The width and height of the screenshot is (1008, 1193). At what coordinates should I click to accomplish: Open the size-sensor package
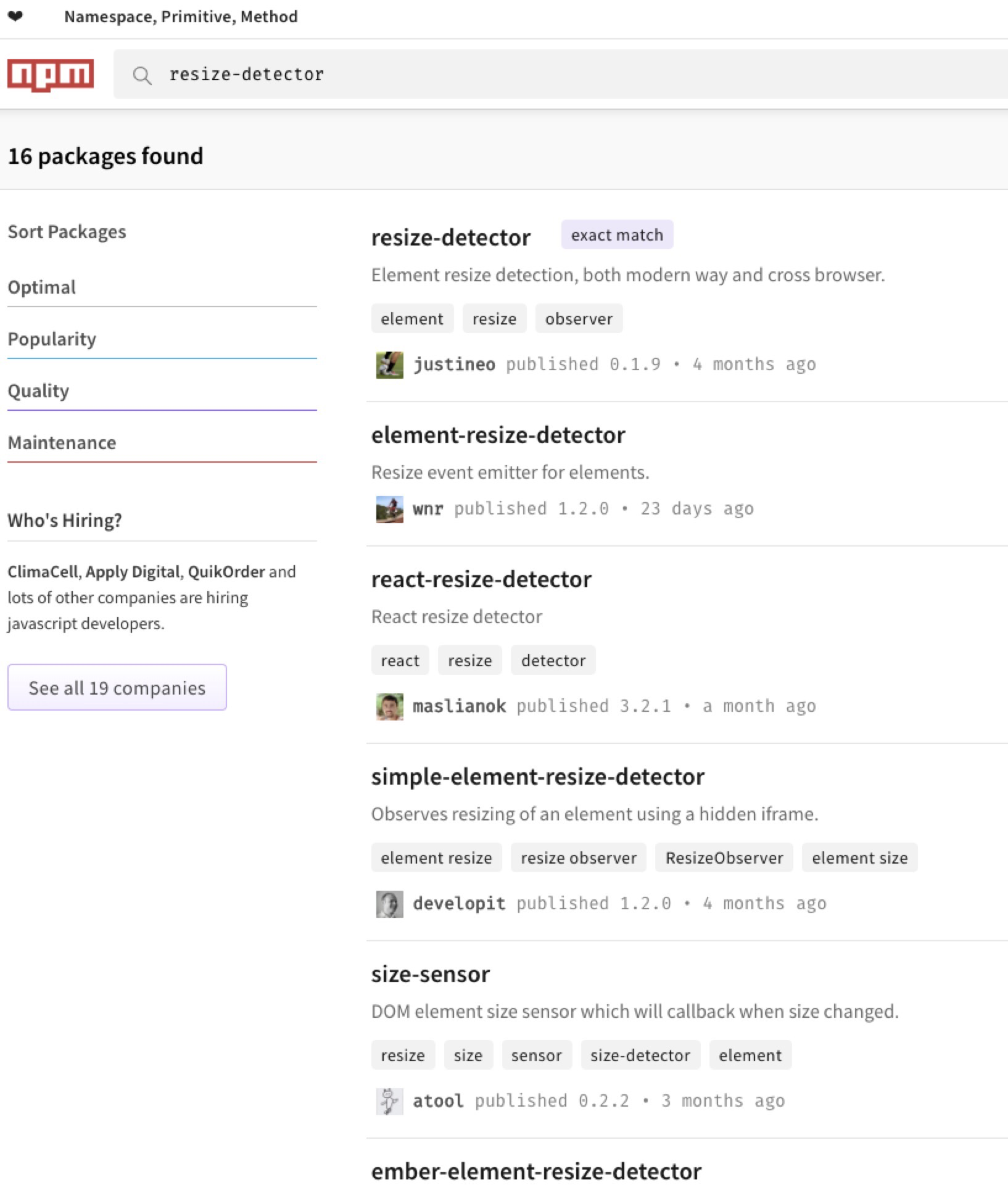click(x=430, y=974)
